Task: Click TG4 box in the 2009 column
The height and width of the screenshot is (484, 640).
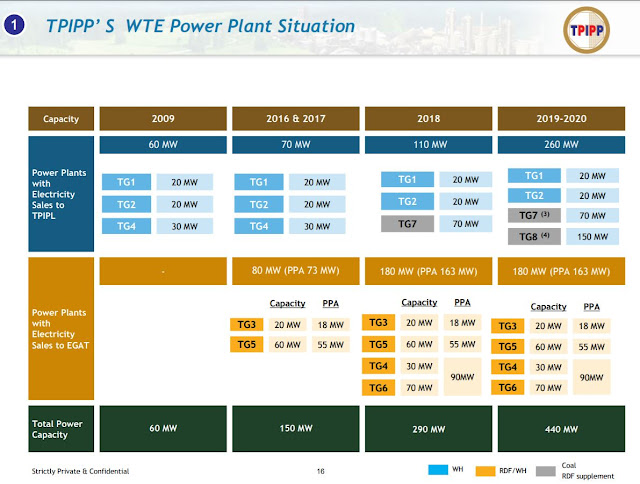Action: [126, 226]
